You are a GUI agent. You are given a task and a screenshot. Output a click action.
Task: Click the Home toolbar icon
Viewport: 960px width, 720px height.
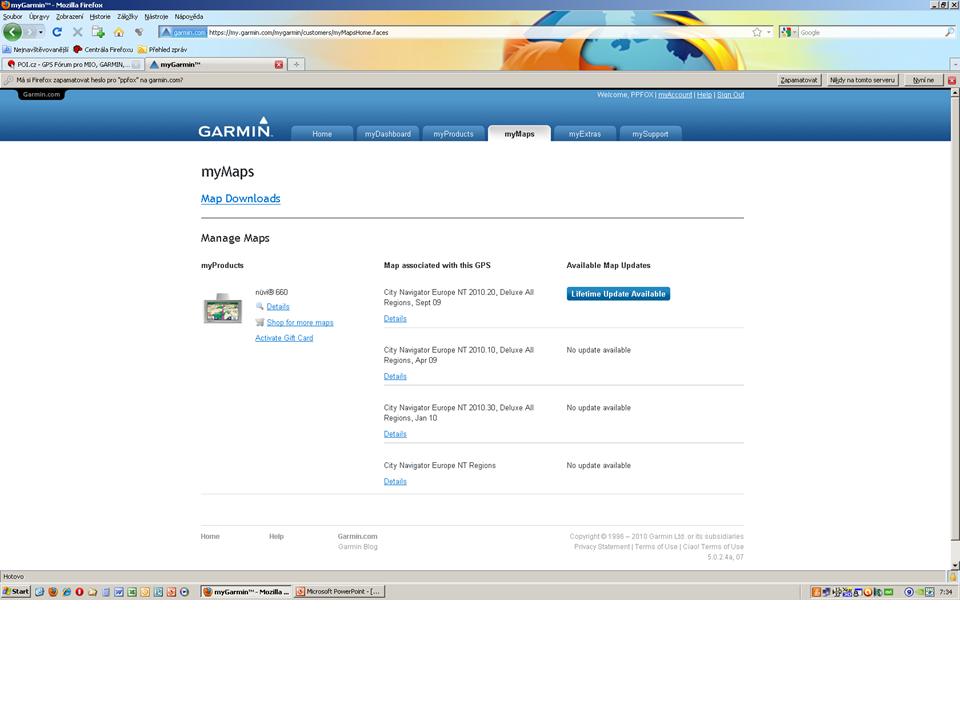coord(118,32)
